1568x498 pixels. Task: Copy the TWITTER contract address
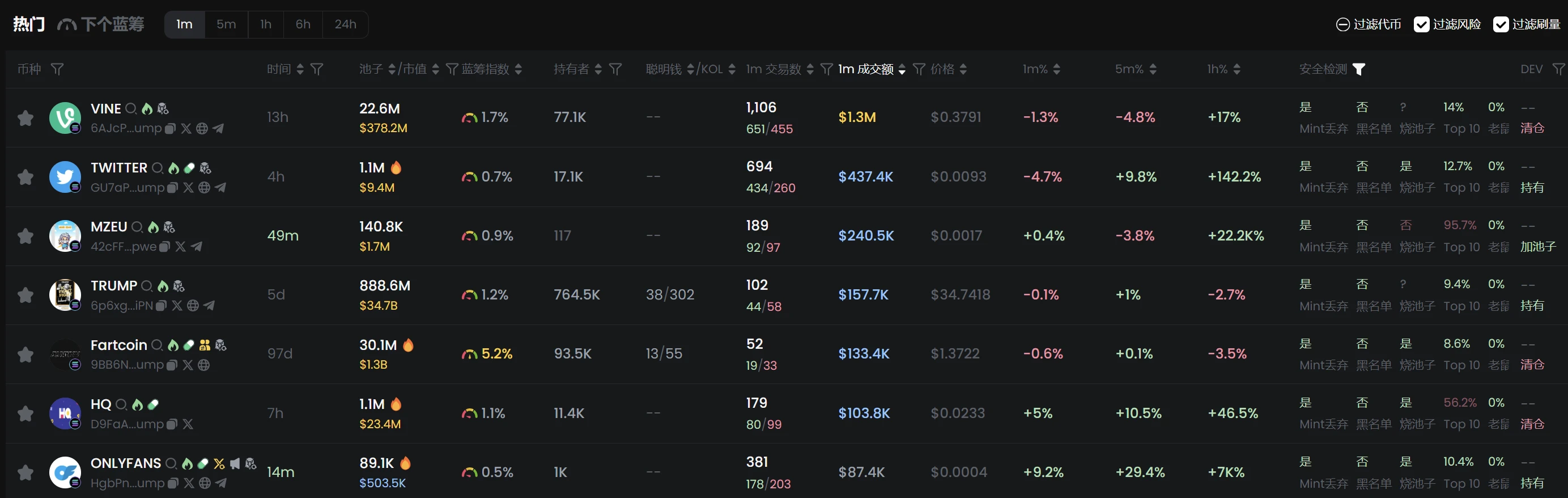172,188
